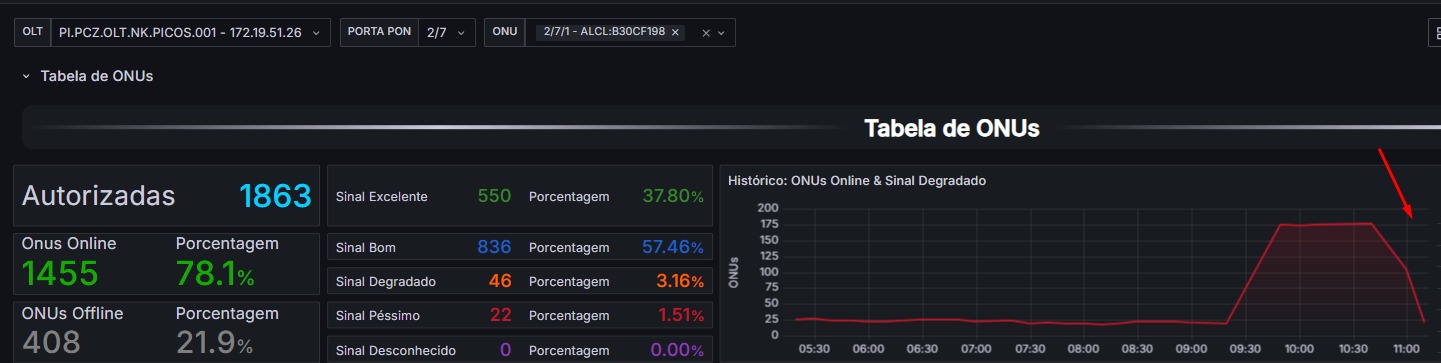The width and height of the screenshot is (1441, 363).
Task: Click the ONUs Offline 408 value
Action: pyautogui.click(x=51, y=343)
